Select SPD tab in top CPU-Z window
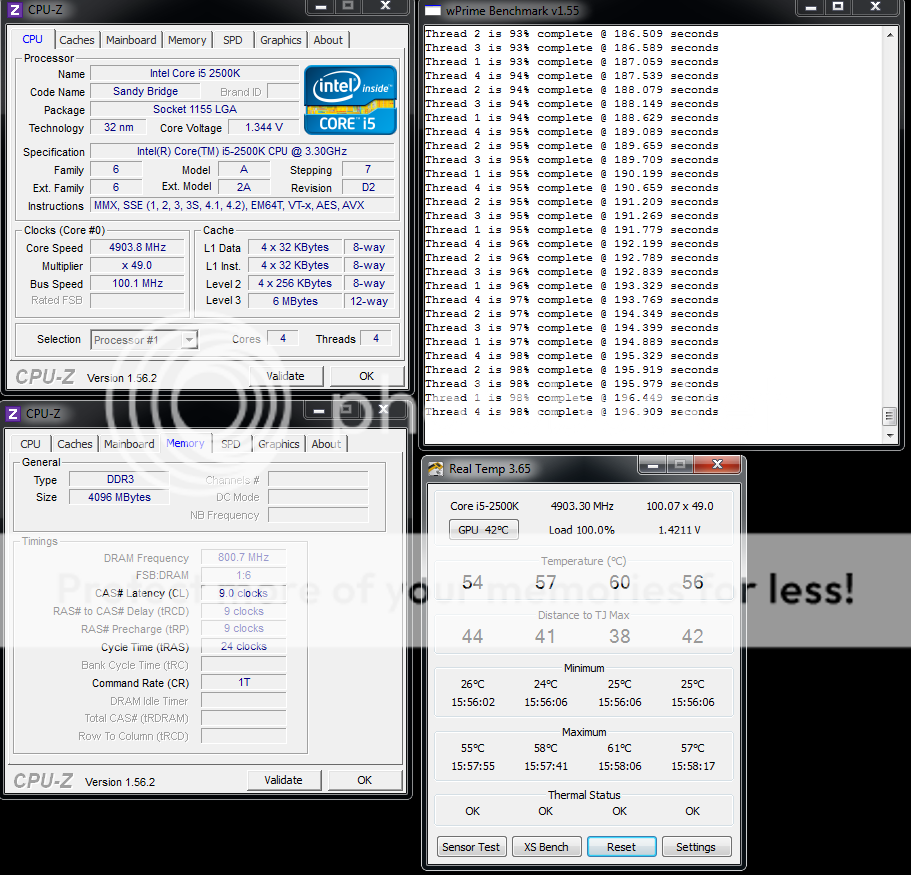The image size is (911, 875). [232, 40]
